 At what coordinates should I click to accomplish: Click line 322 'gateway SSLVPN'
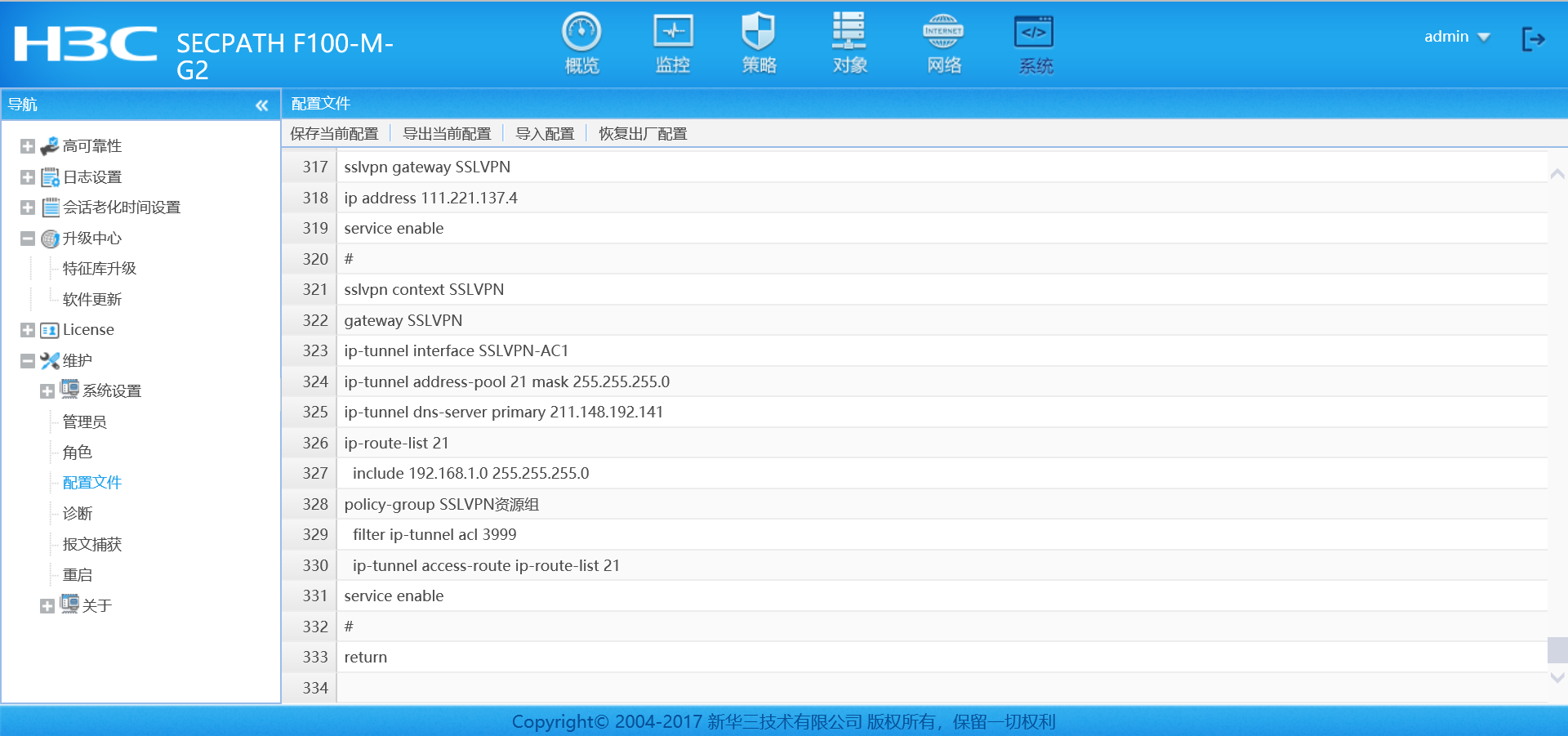pyautogui.click(x=403, y=320)
